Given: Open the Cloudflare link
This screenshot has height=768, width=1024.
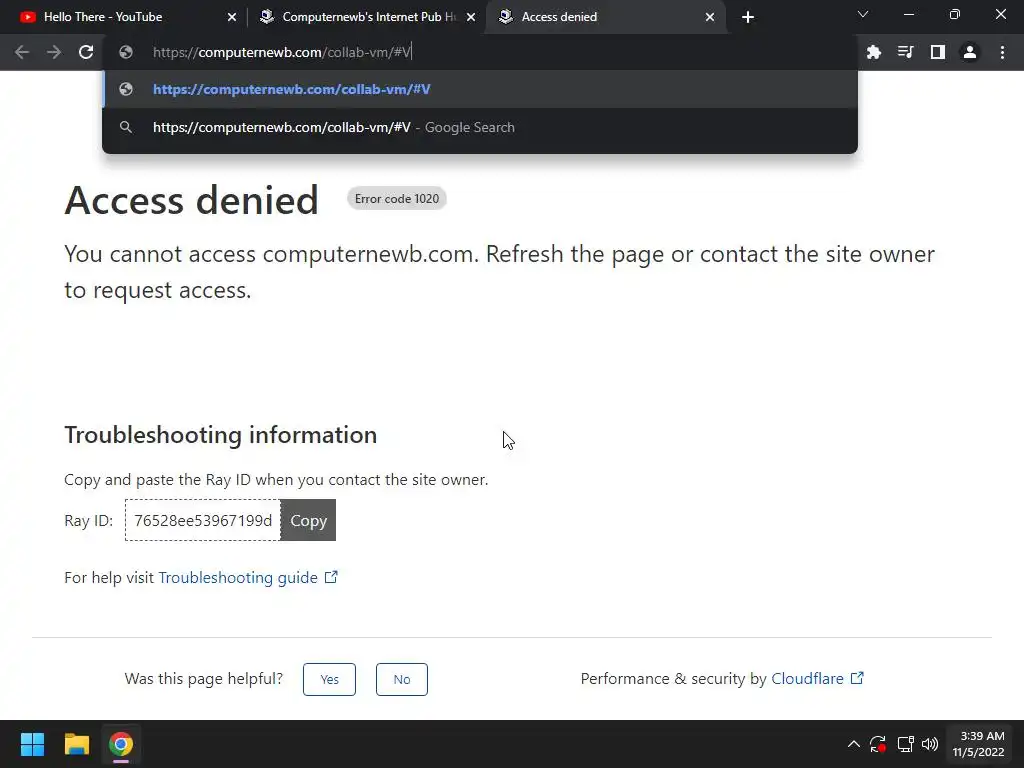Looking at the screenshot, I should (807, 679).
